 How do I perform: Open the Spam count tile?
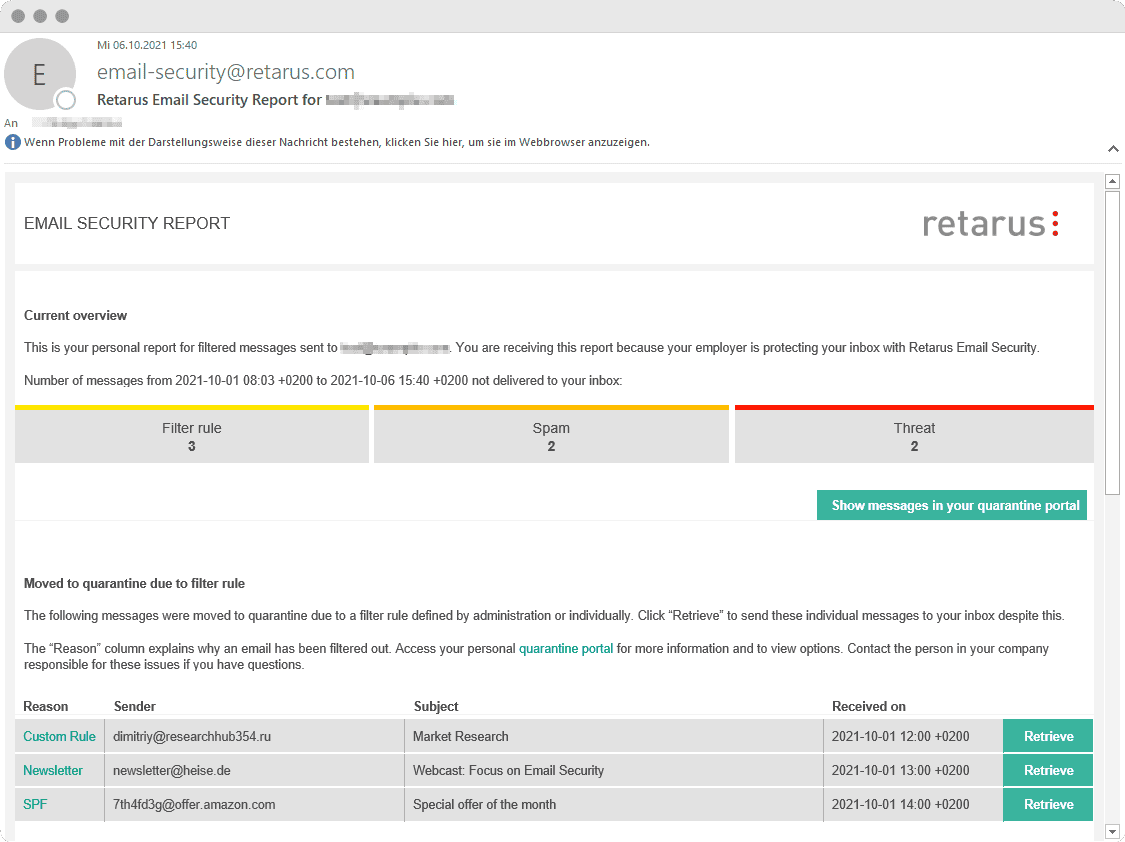(551, 435)
